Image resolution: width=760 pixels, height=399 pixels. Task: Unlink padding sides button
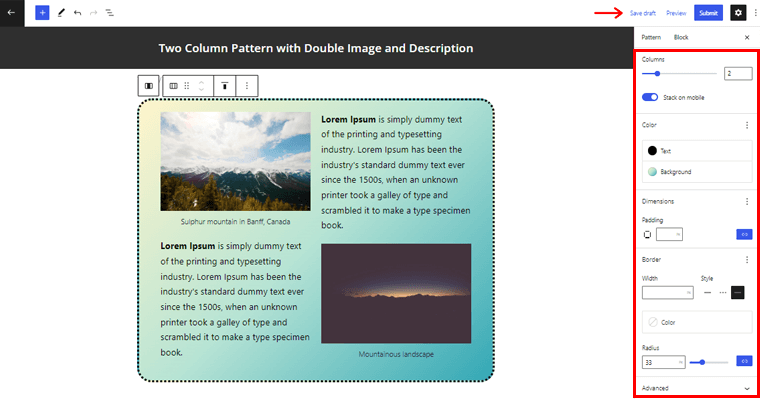coord(744,234)
